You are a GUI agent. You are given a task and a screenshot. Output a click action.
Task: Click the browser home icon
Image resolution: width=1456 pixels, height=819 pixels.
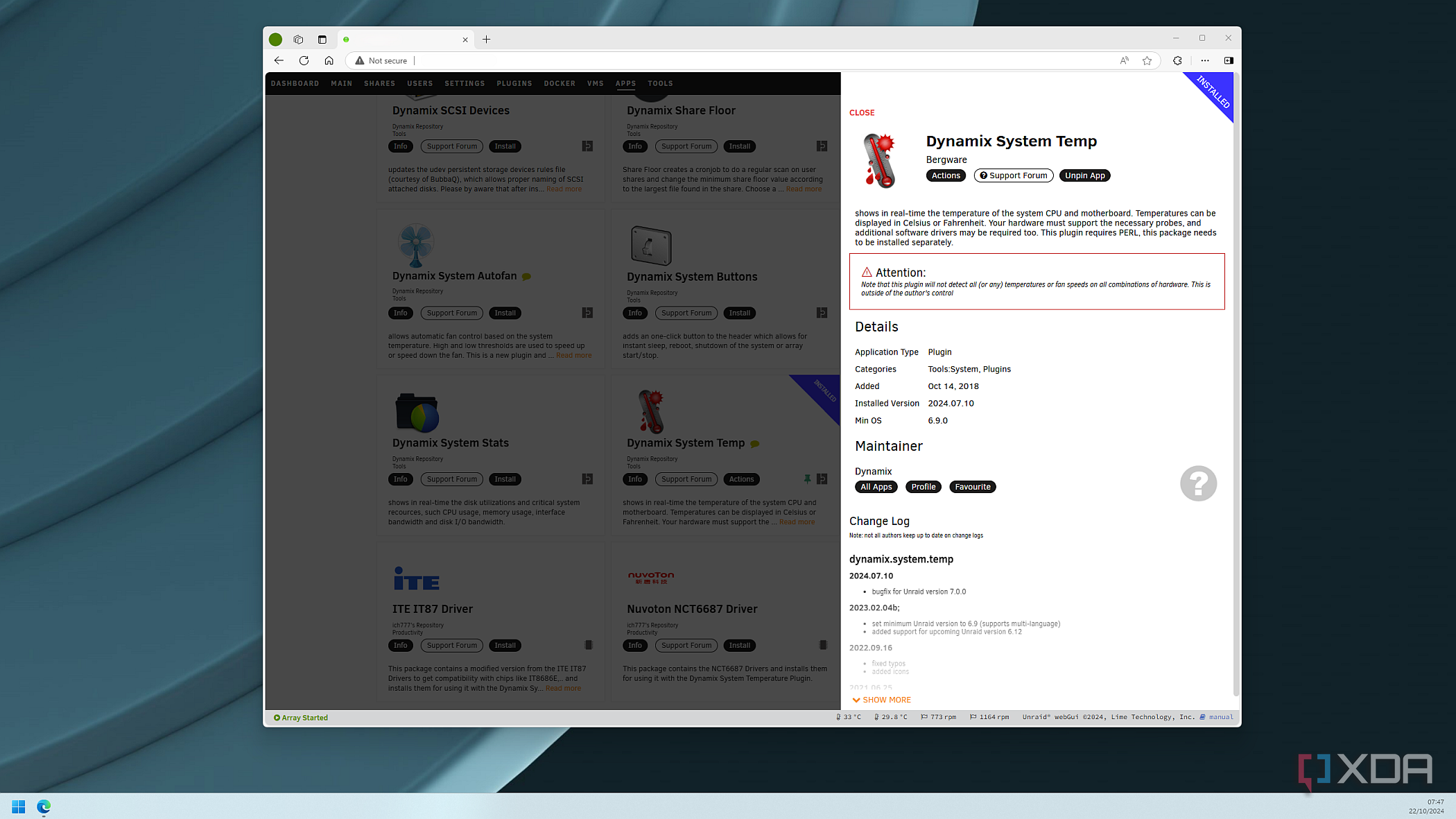pyautogui.click(x=329, y=61)
